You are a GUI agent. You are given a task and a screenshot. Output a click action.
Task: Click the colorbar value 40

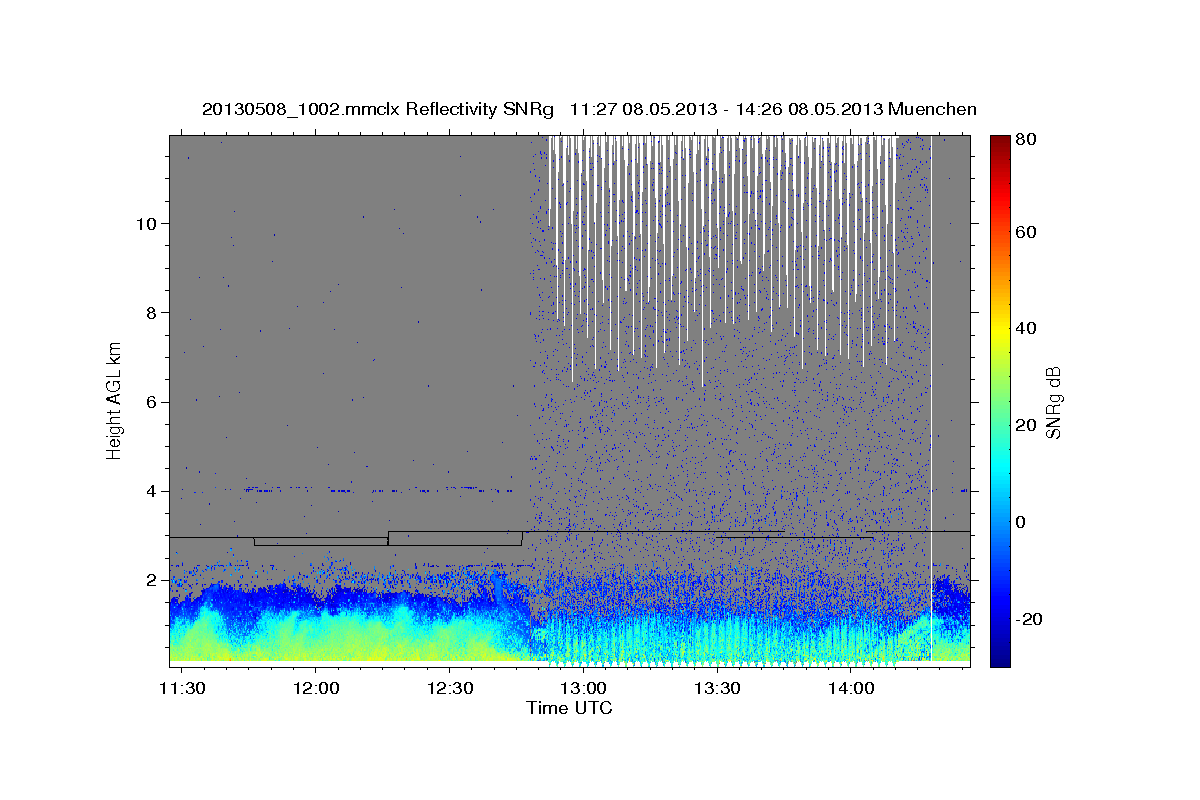point(1027,328)
